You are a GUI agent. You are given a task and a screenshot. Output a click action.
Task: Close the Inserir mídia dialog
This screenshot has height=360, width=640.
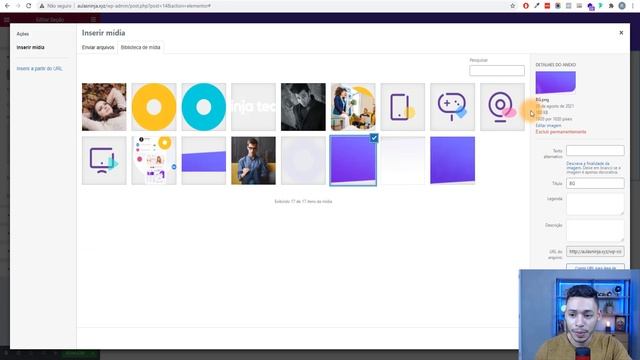point(621,33)
